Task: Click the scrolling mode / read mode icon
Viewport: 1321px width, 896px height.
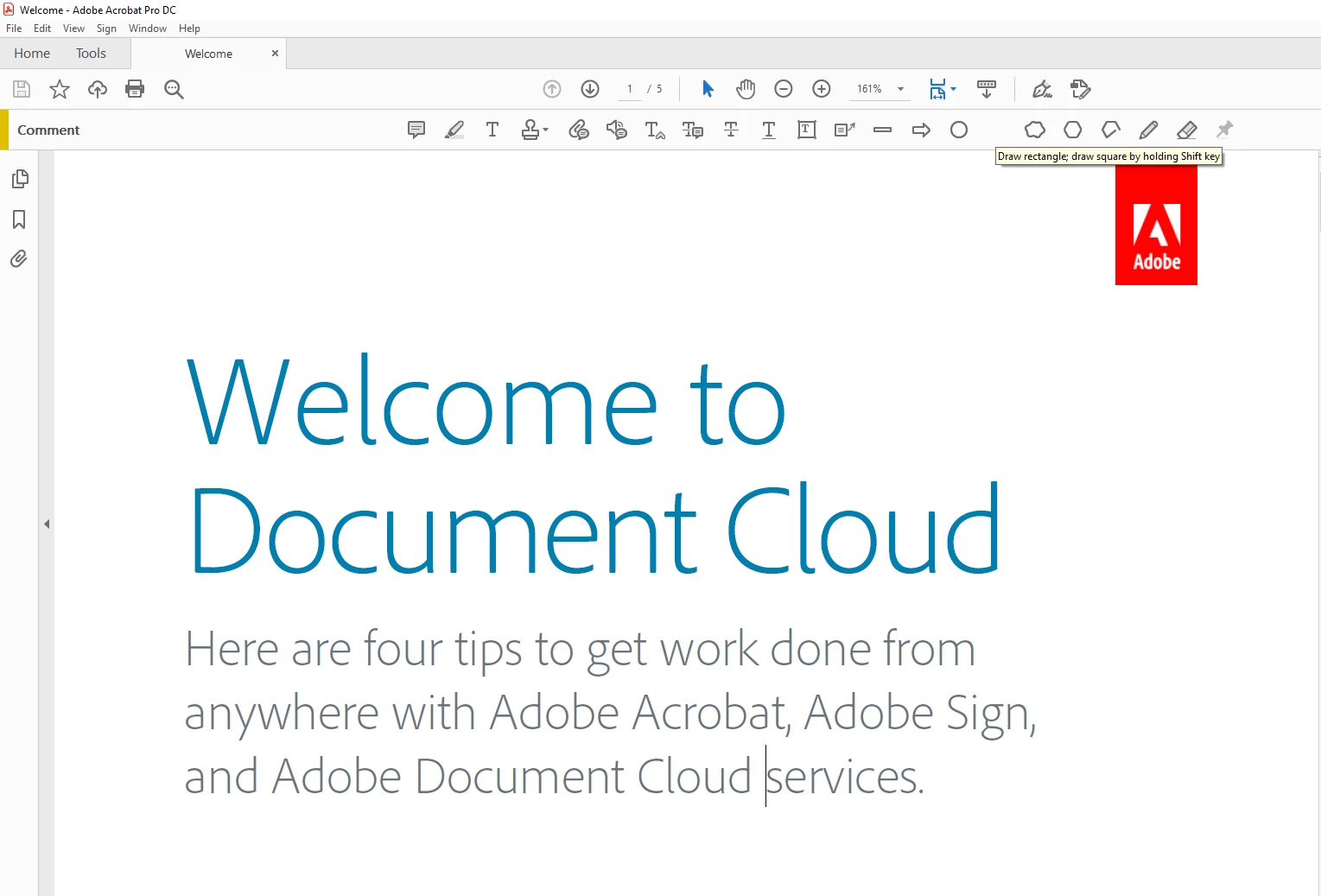Action: pyautogui.click(x=986, y=89)
